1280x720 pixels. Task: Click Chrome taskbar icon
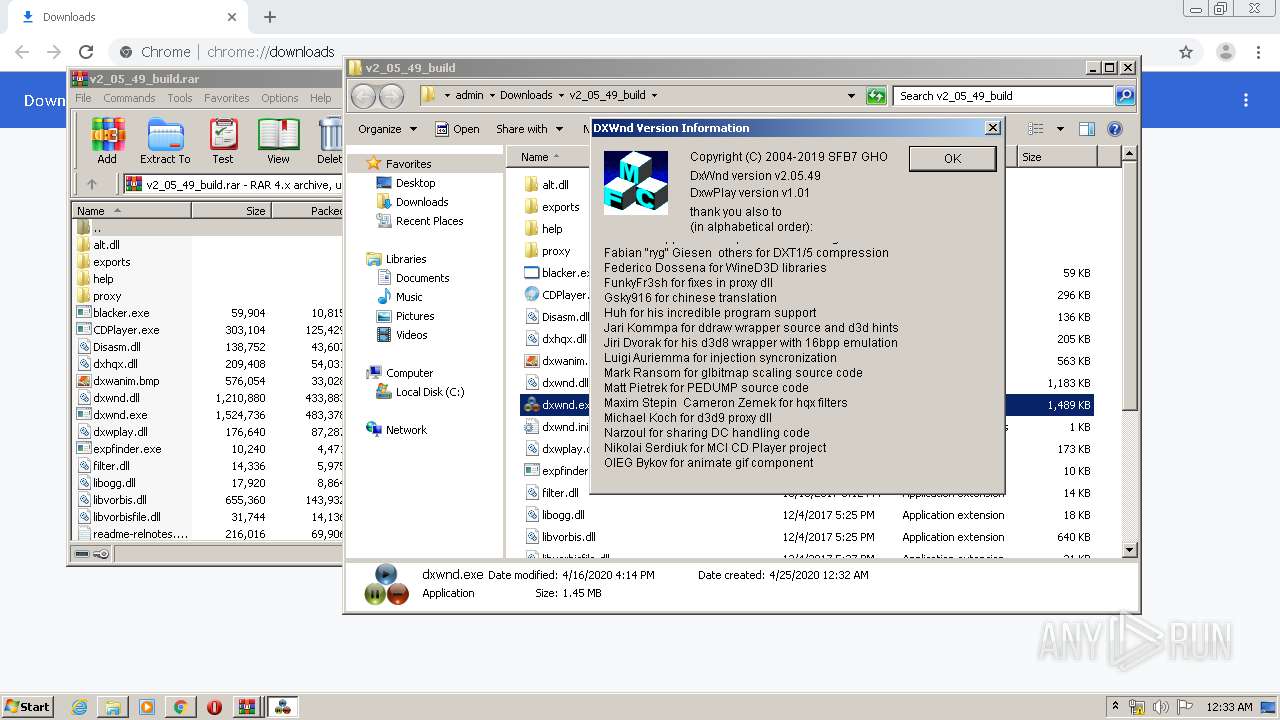tap(180, 707)
